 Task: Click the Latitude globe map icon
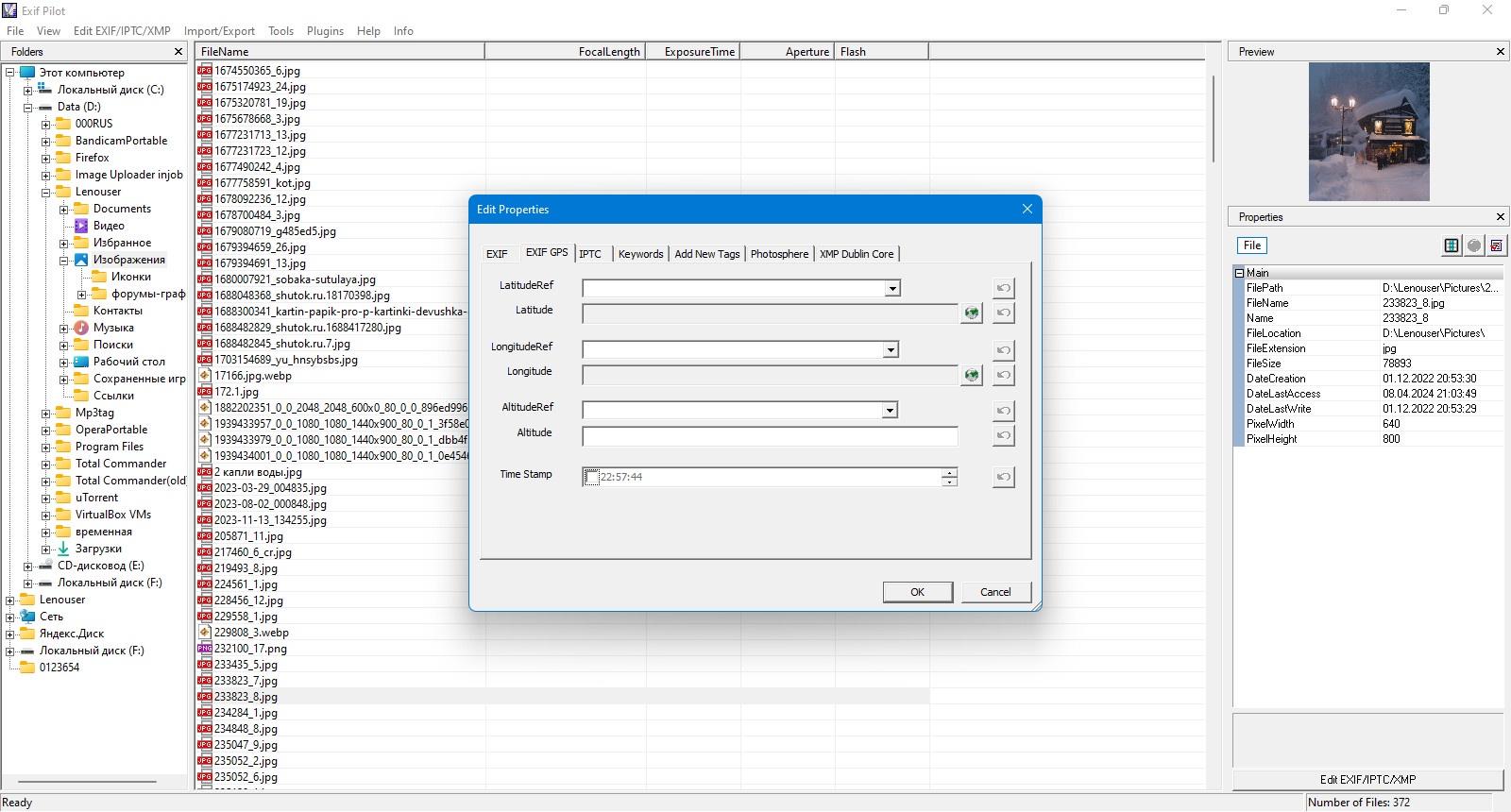point(971,313)
